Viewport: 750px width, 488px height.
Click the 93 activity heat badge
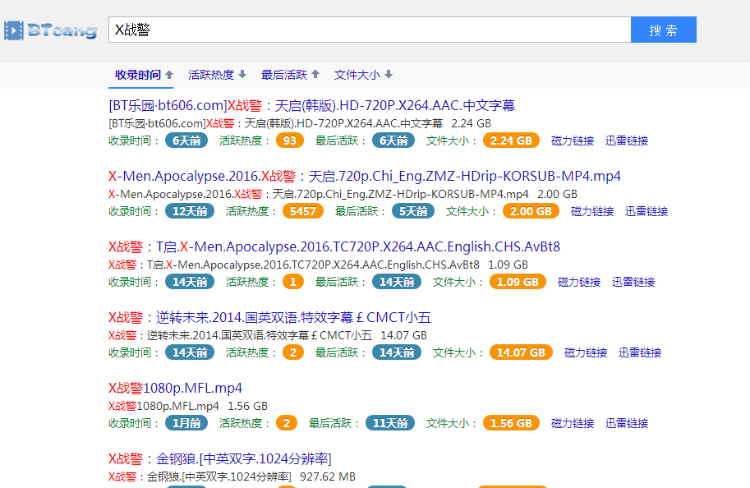pos(290,141)
